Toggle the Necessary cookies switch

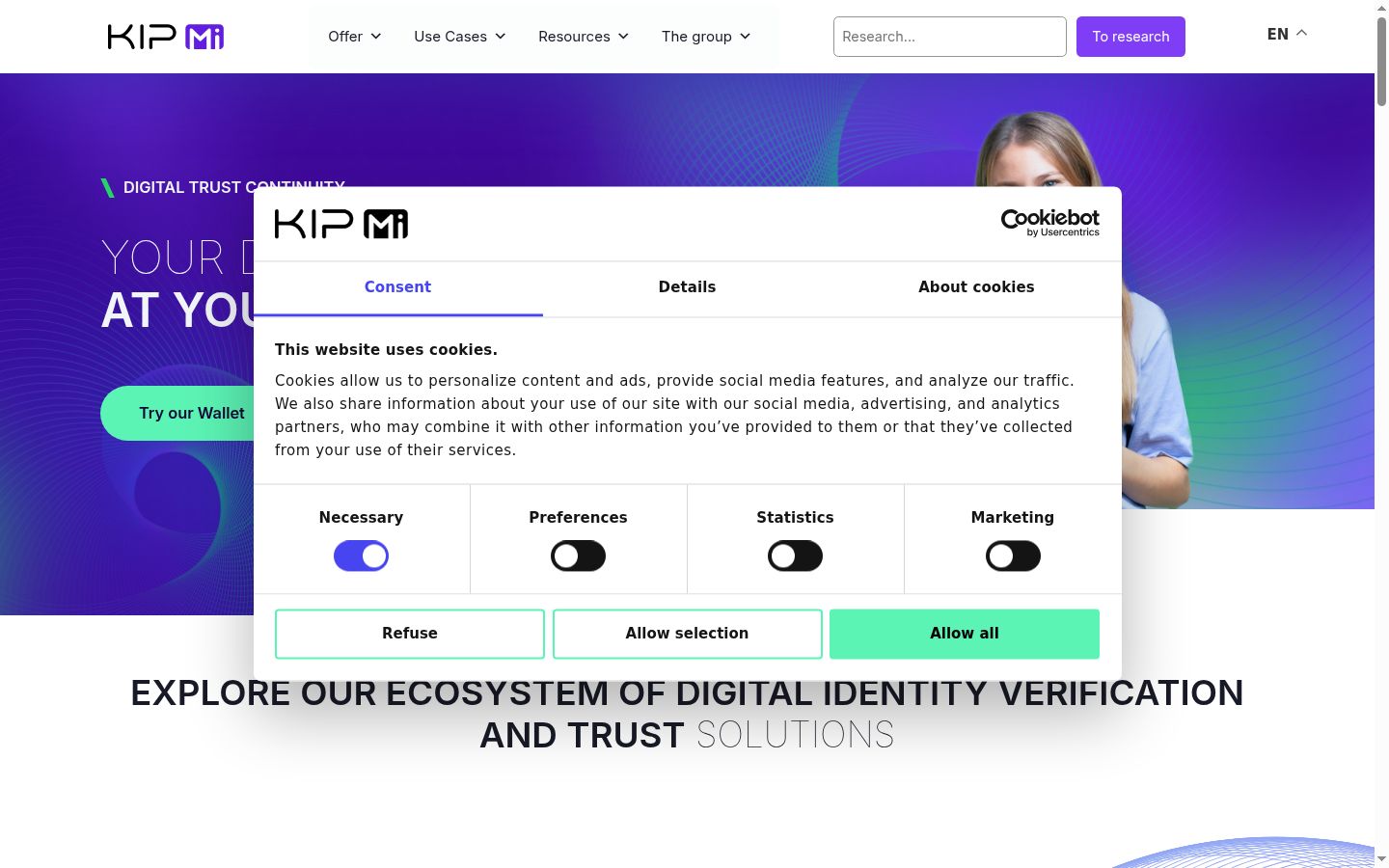coord(361,556)
